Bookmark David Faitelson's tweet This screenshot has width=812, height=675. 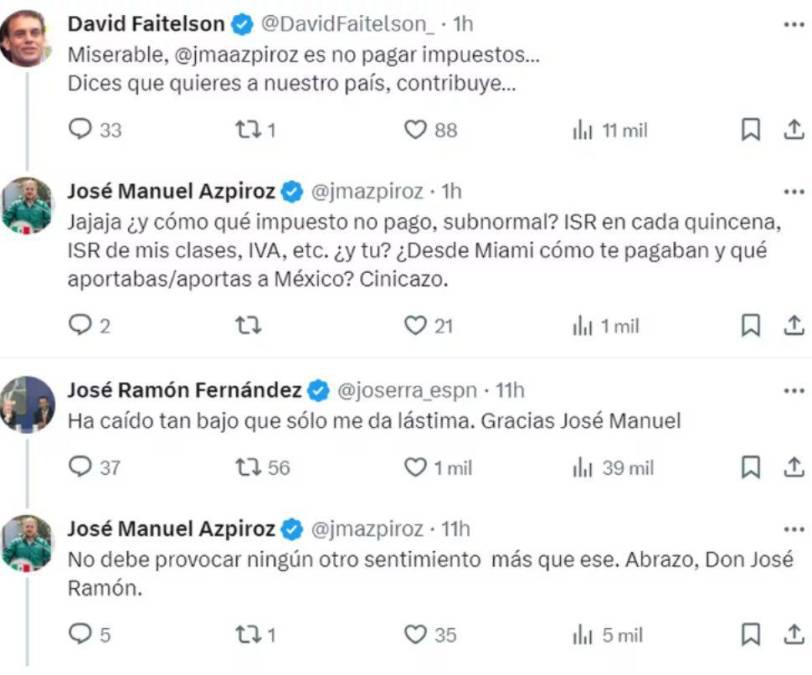click(x=750, y=129)
